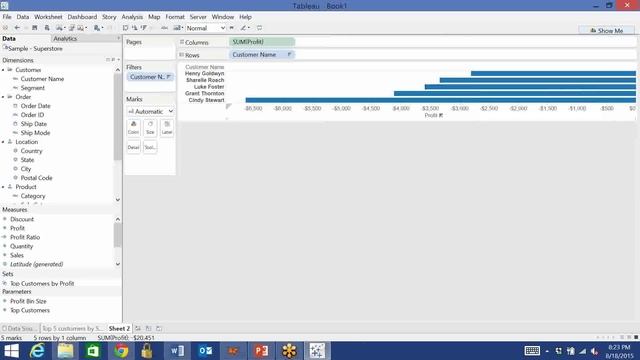Click the Sample - Superstore data source
This screenshot has width=640, height=360.
(x=35, y=49)
